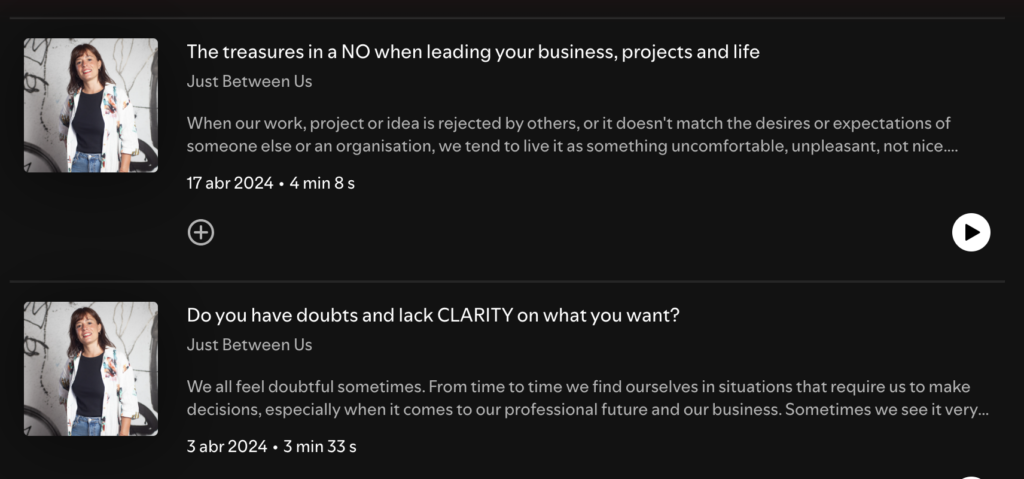
Task: Expand the truncated text ending 'we see it very...'
Action: 983,410
